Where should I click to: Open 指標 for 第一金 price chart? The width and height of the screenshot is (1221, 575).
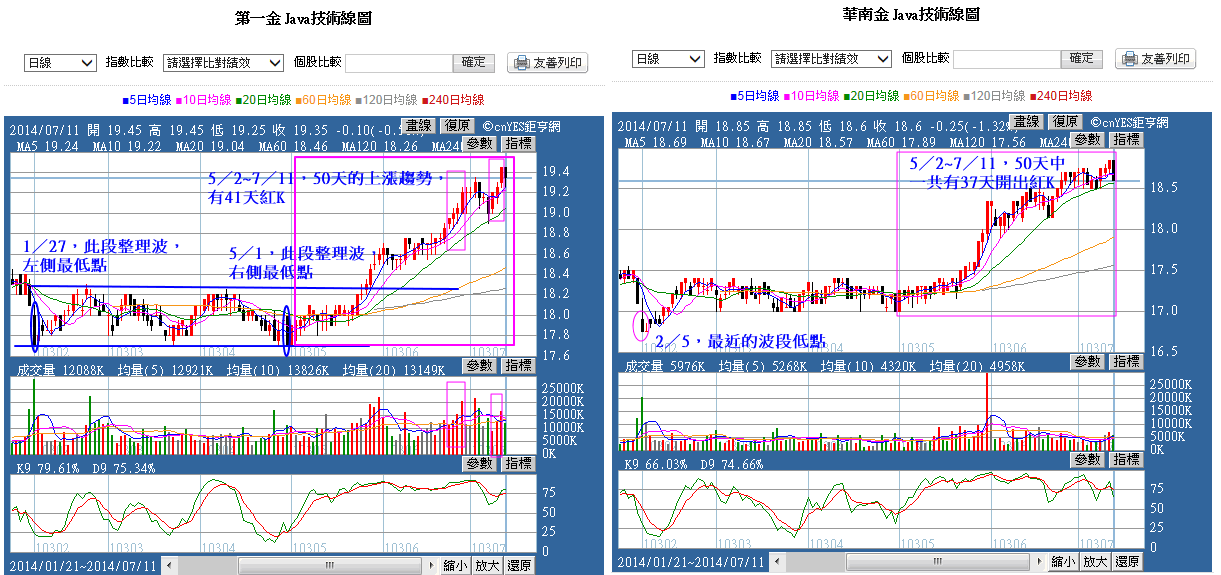[518, 143]
